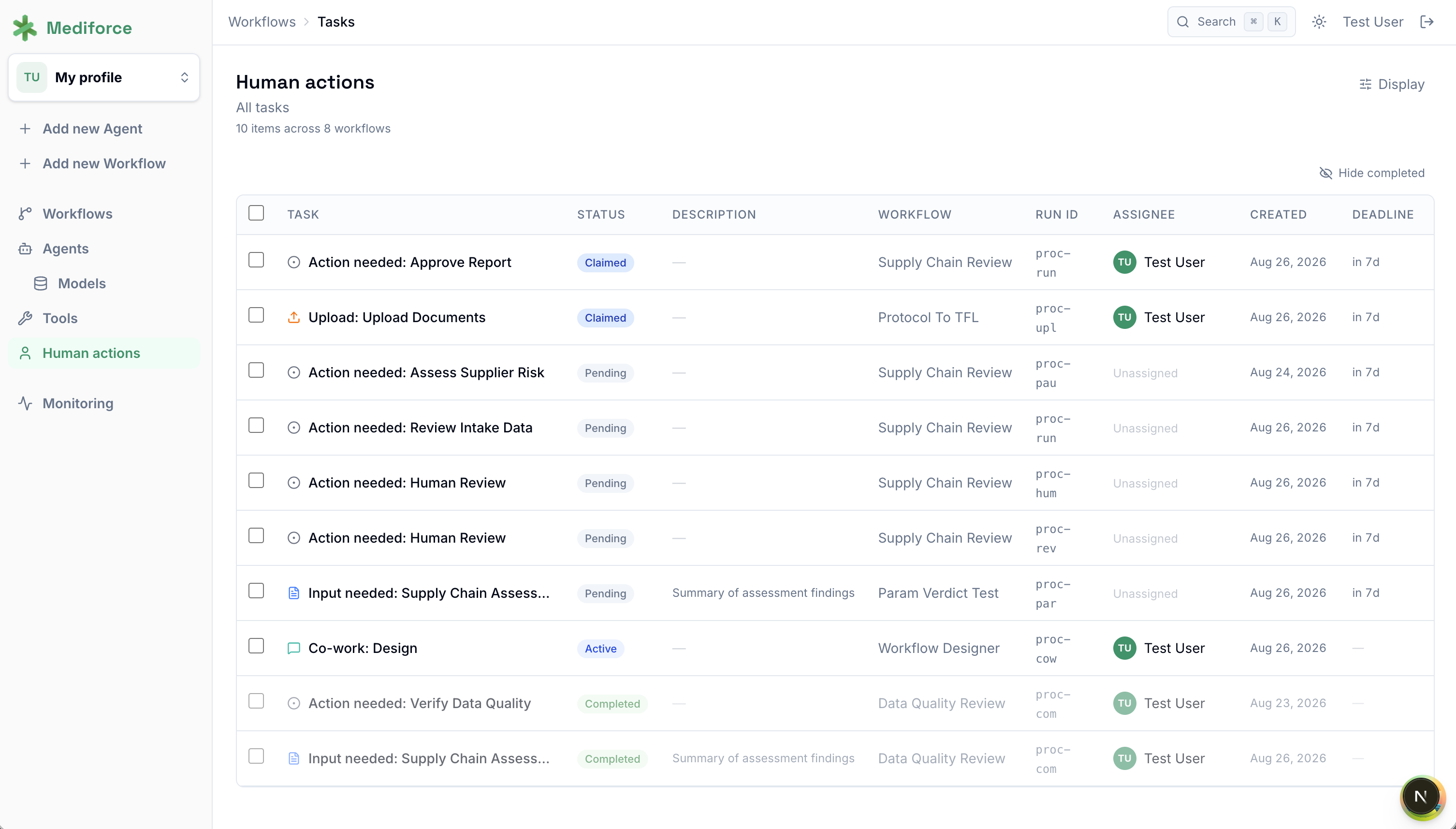The height and width of the screenshot is (829, 1456).
Task: Click the search magnifier icon
Action: [1183, 22]
